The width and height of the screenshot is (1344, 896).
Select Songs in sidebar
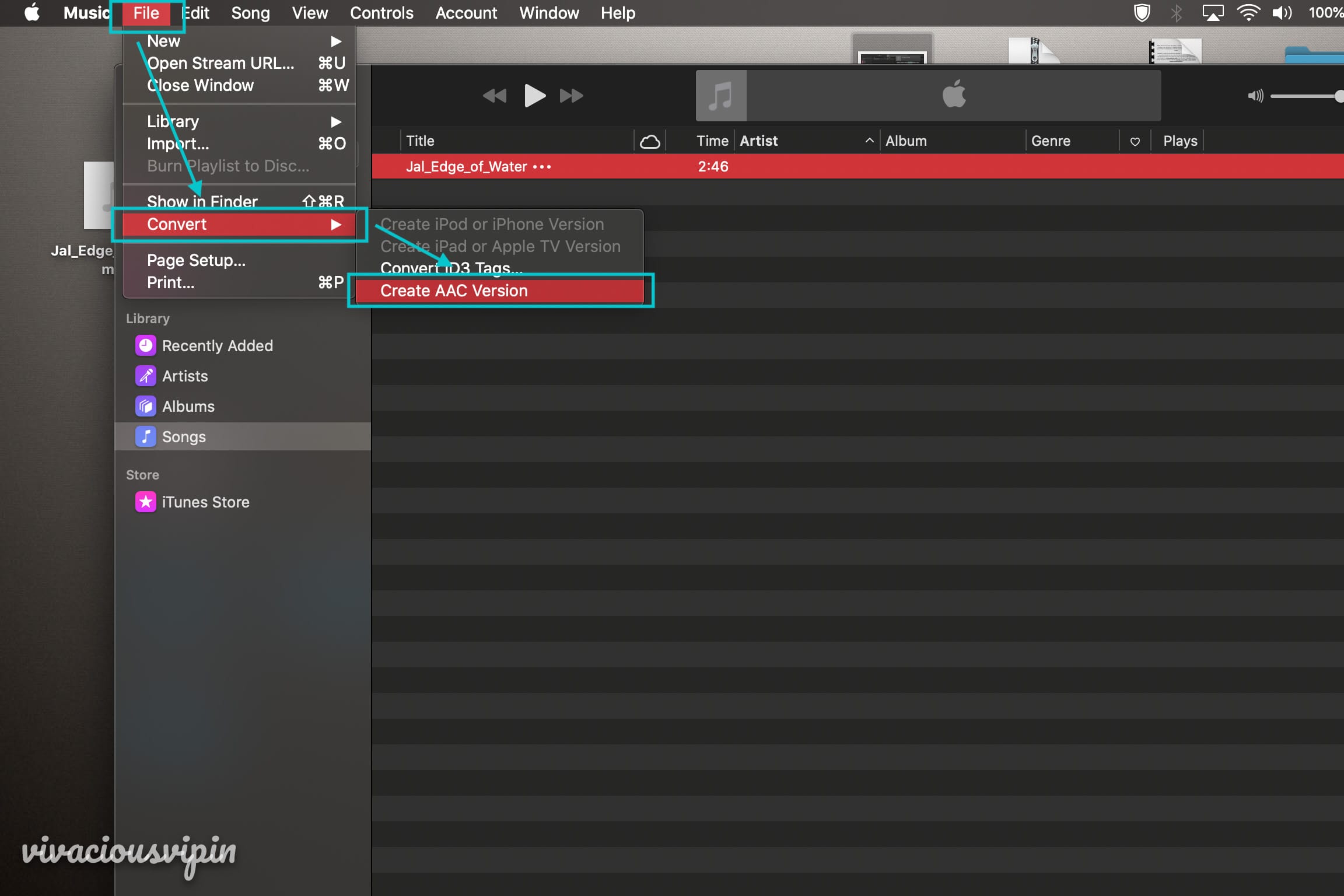coord(243,436)
